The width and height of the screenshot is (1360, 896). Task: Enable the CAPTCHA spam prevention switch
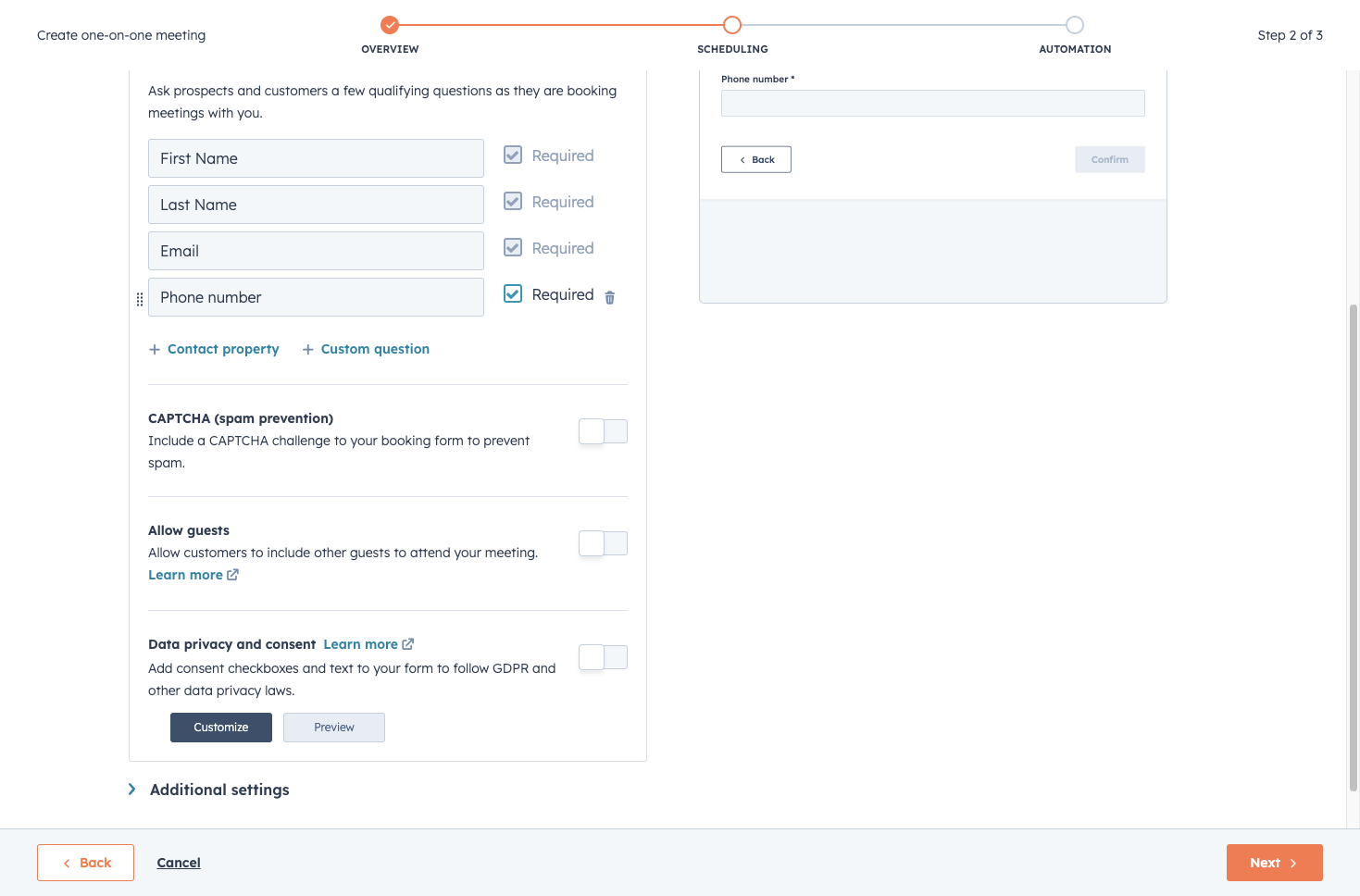pos(603,431)
